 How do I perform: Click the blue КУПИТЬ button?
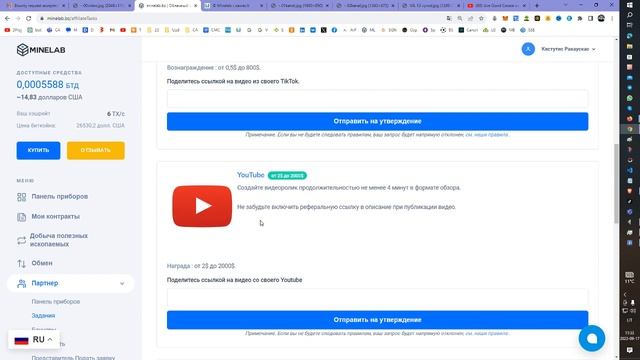(x=38, y=151)
